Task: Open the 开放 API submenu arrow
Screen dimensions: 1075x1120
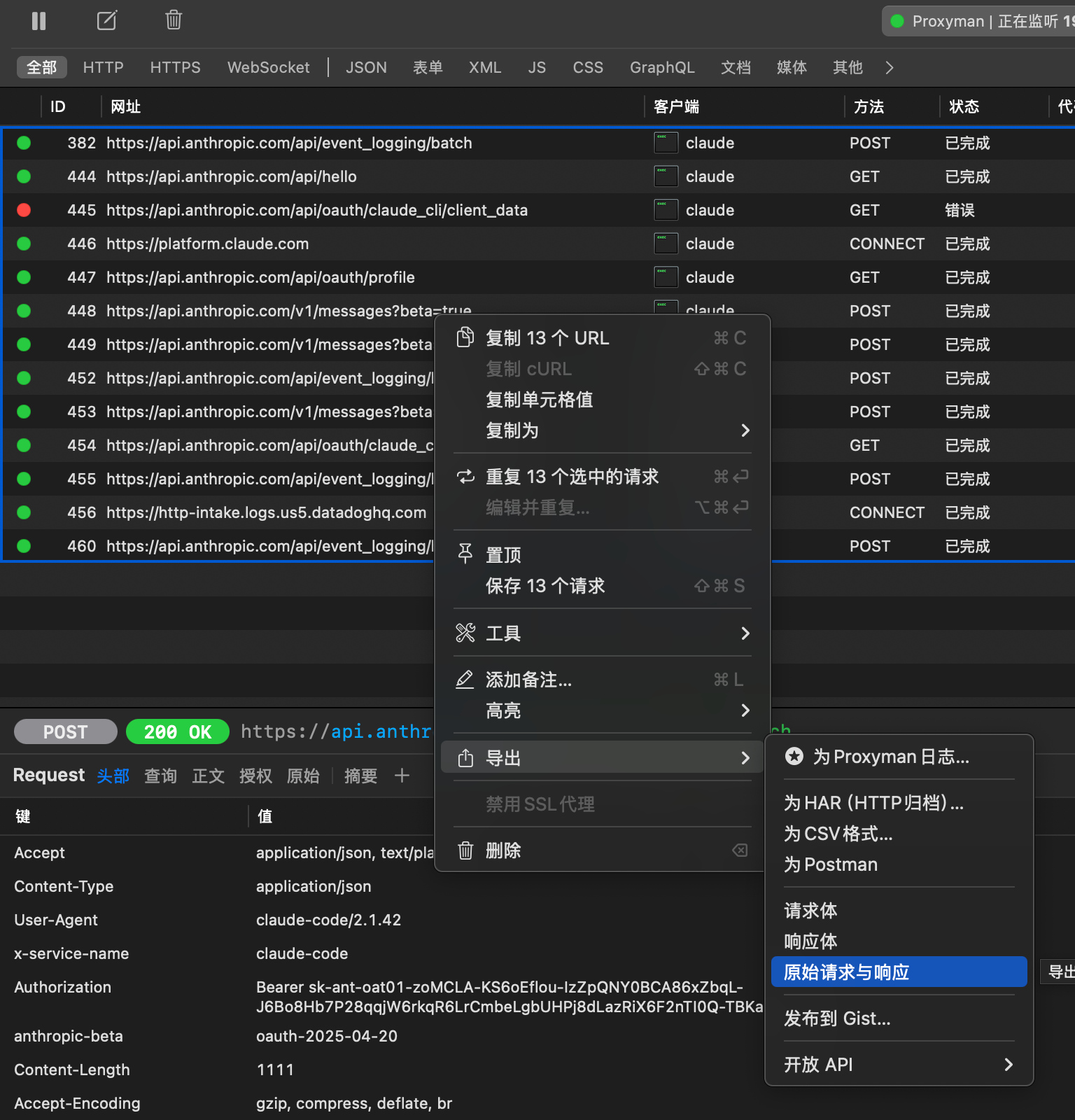Action: 1008,1064
